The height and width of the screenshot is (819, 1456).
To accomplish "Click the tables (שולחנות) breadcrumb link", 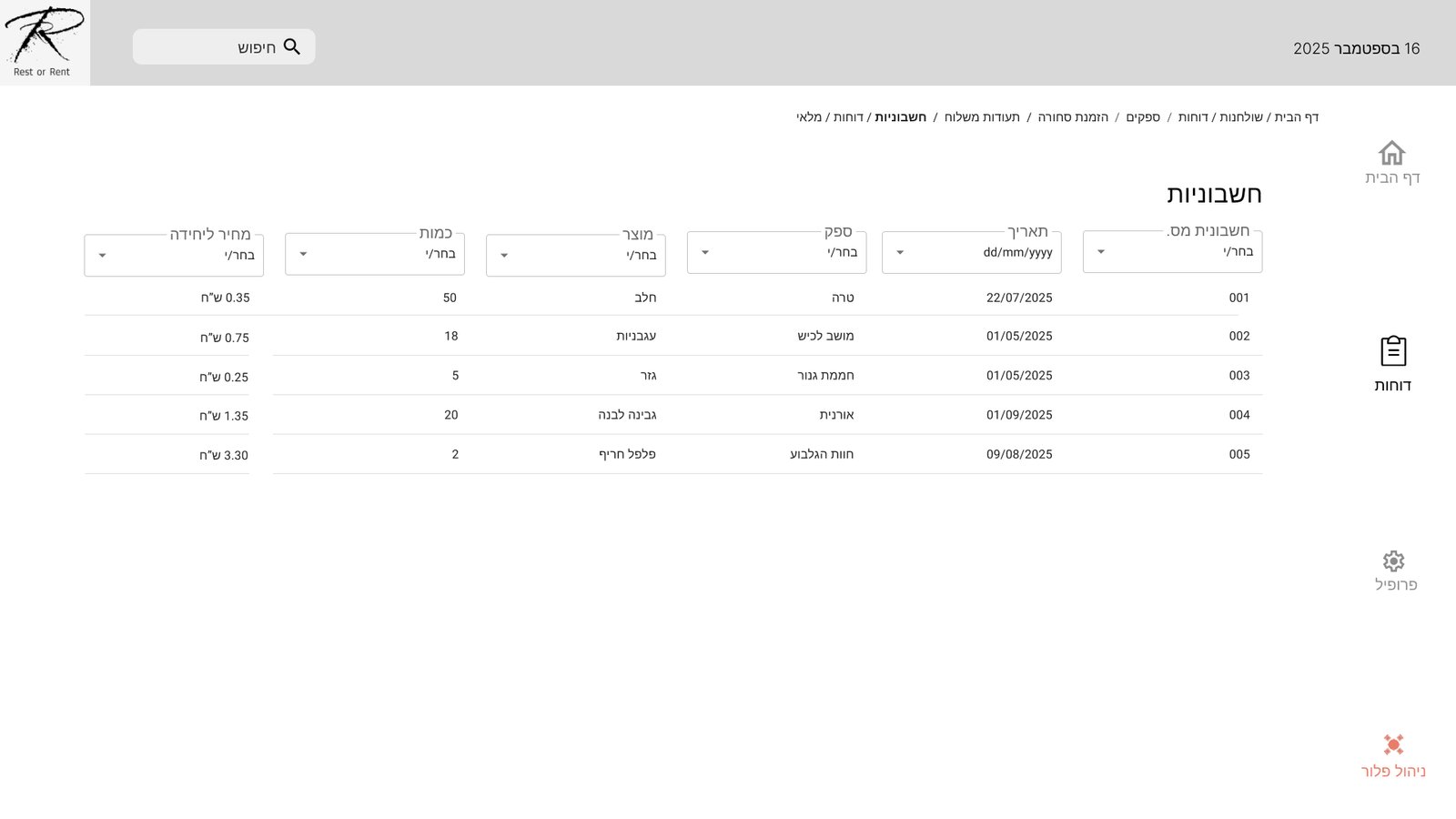I will coord(1241,117).
